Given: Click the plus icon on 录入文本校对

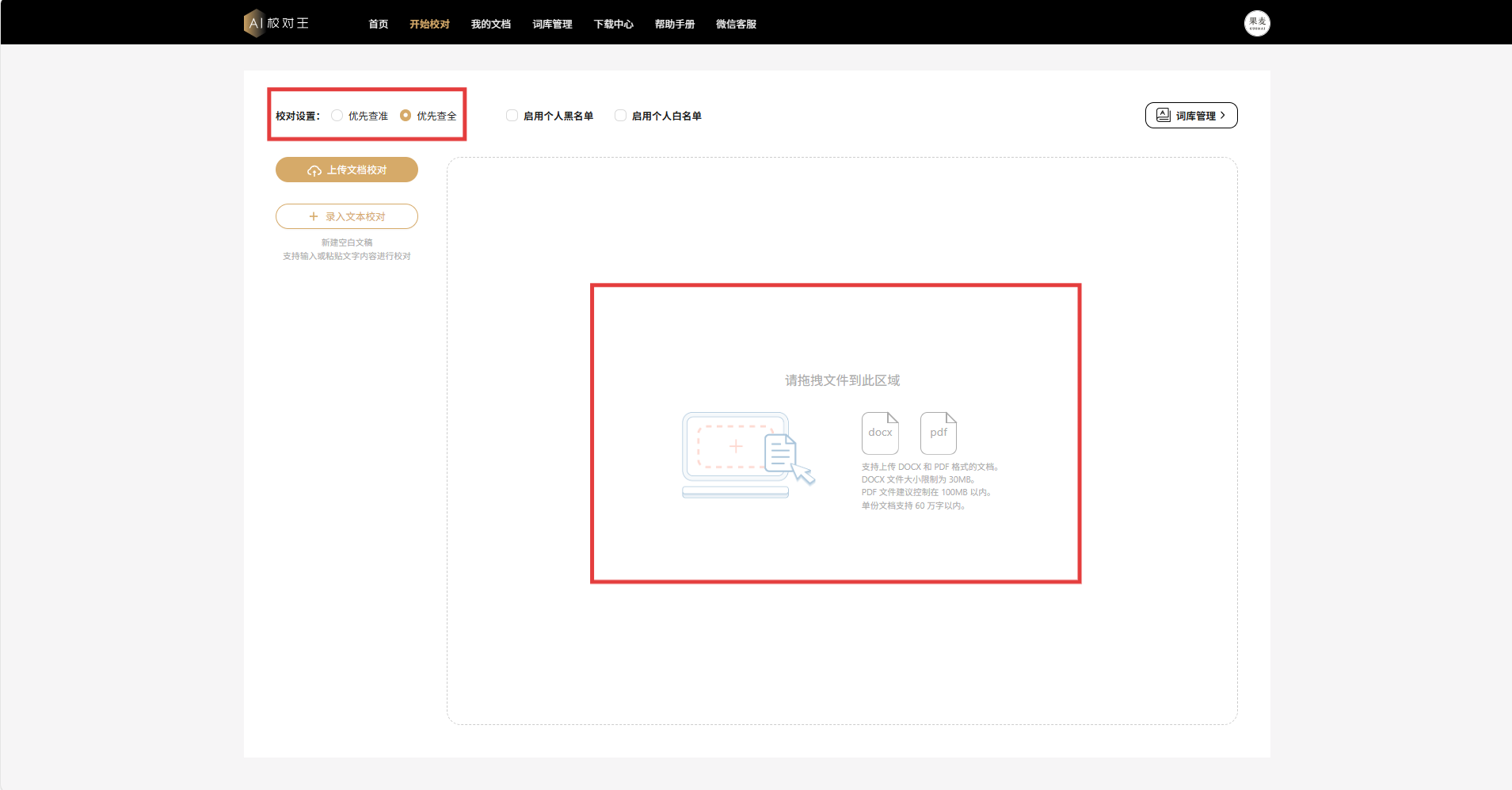Looking at the screenshot, I should click(x=314, y=216).
